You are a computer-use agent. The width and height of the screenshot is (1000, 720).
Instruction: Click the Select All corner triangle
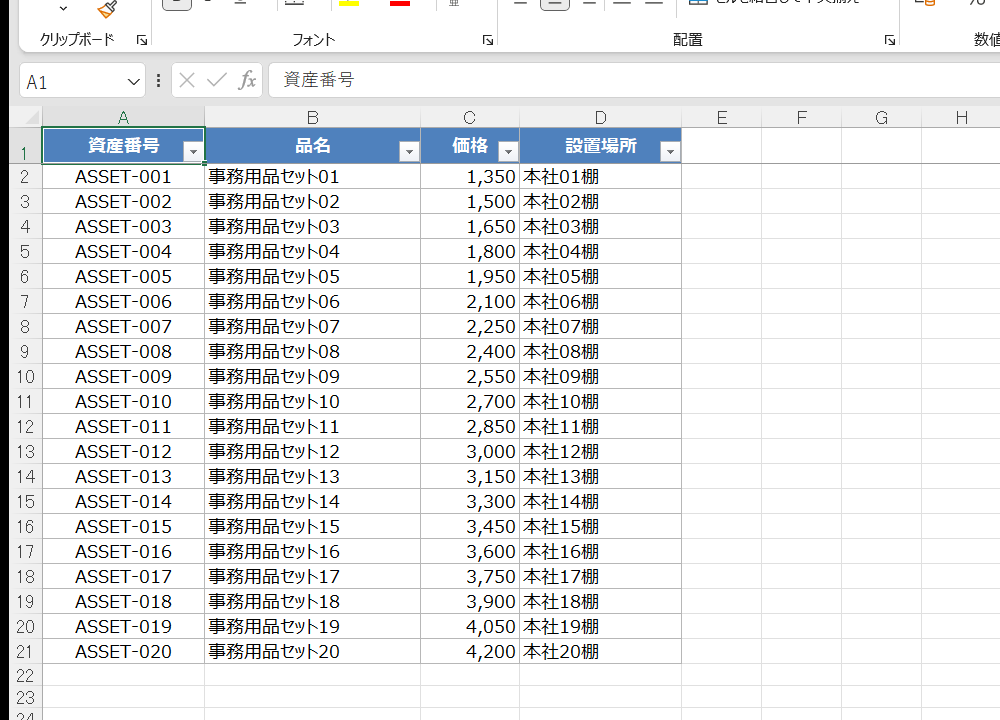point(31,117)
